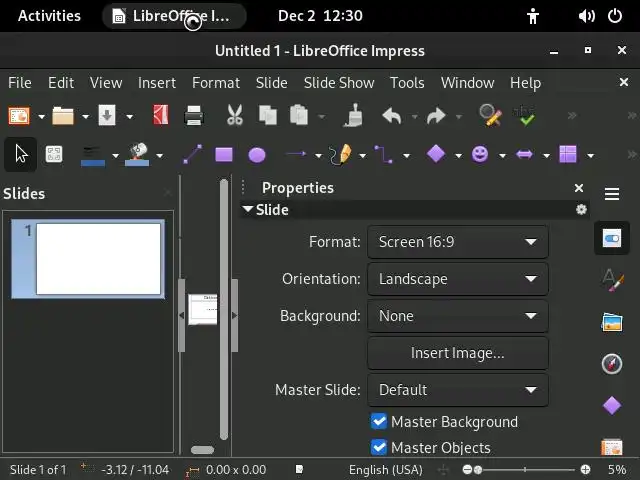The width and height of the screenshot is (640, 480).
Task: Open the Slide section gear options
Action: (x=581, y=210)
